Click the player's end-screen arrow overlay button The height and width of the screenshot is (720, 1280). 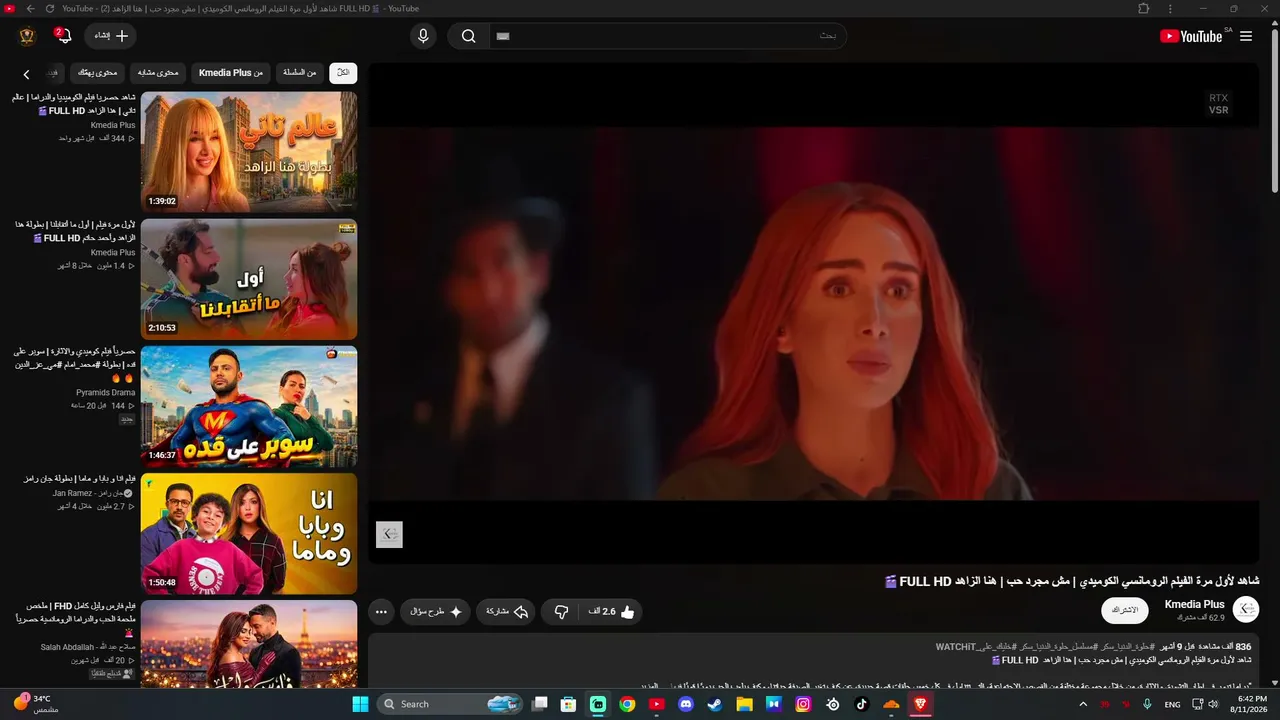[x=389, y=535]
